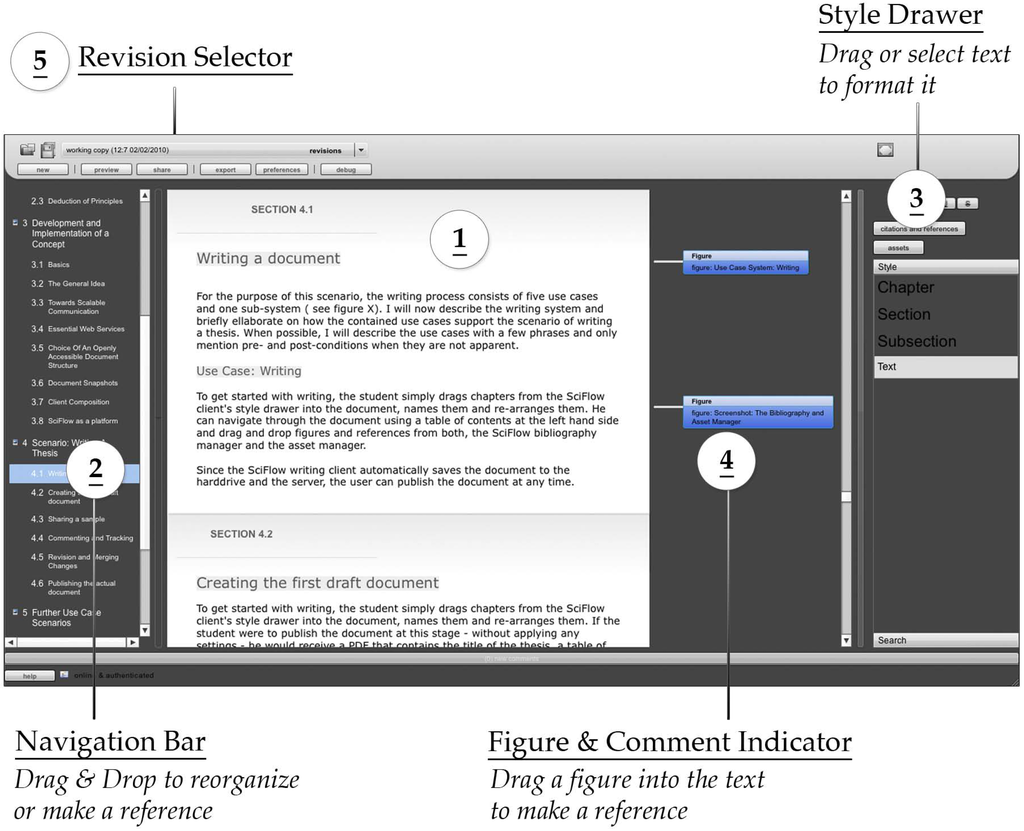Select the Section style
The height and width of the screenshot is (831, 1024).
904,314
